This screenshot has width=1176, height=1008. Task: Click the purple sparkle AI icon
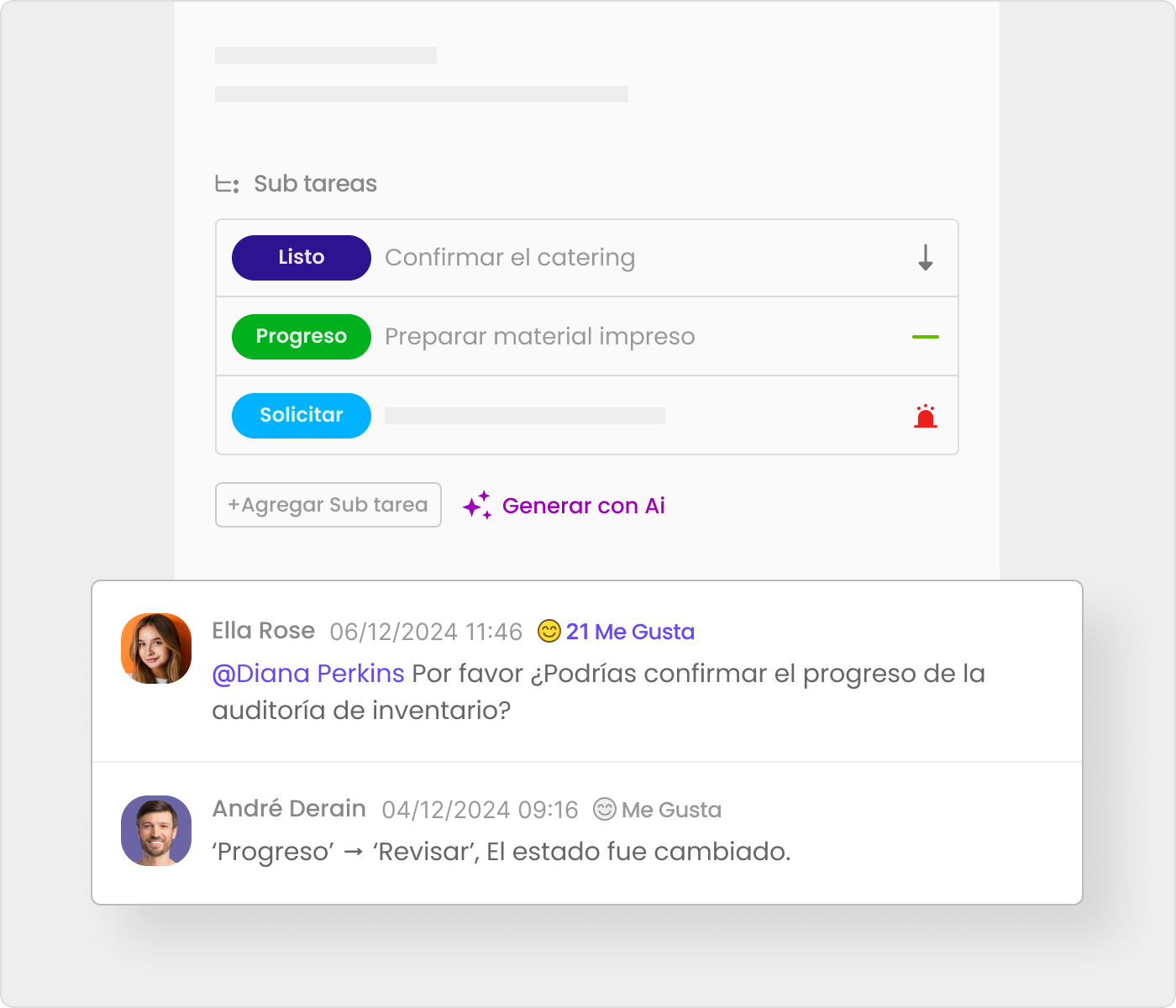pos(477,505)
